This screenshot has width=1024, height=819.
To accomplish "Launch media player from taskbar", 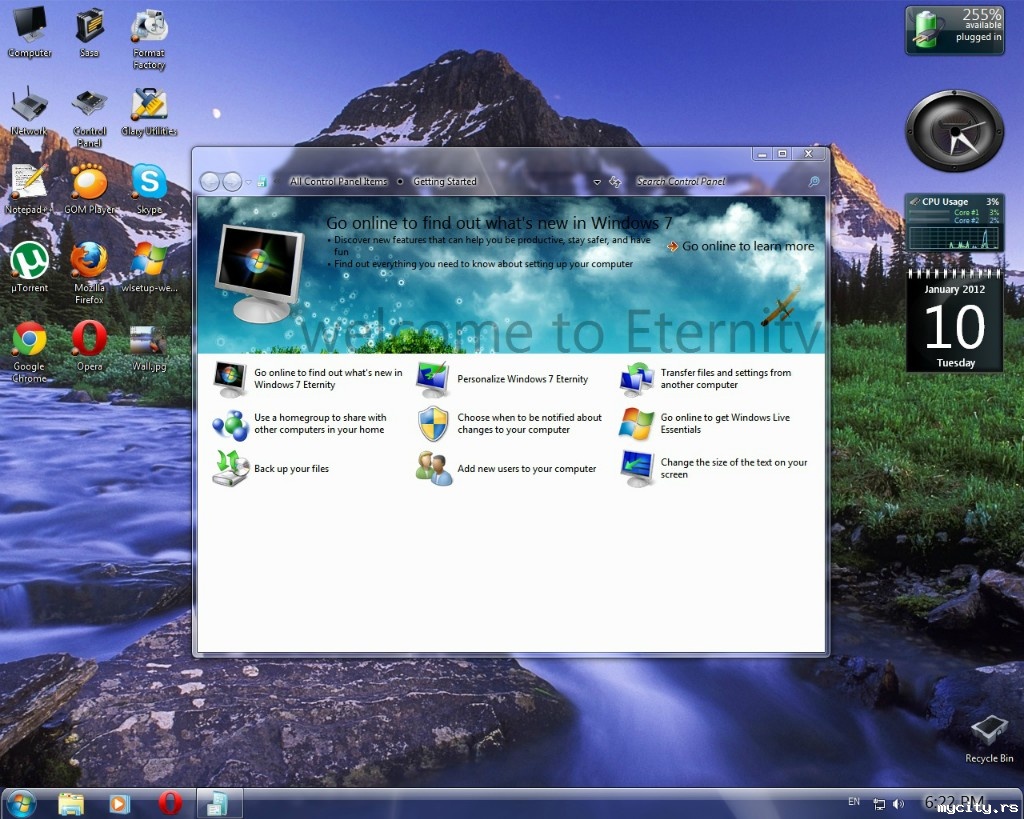I will click(120, 803).
